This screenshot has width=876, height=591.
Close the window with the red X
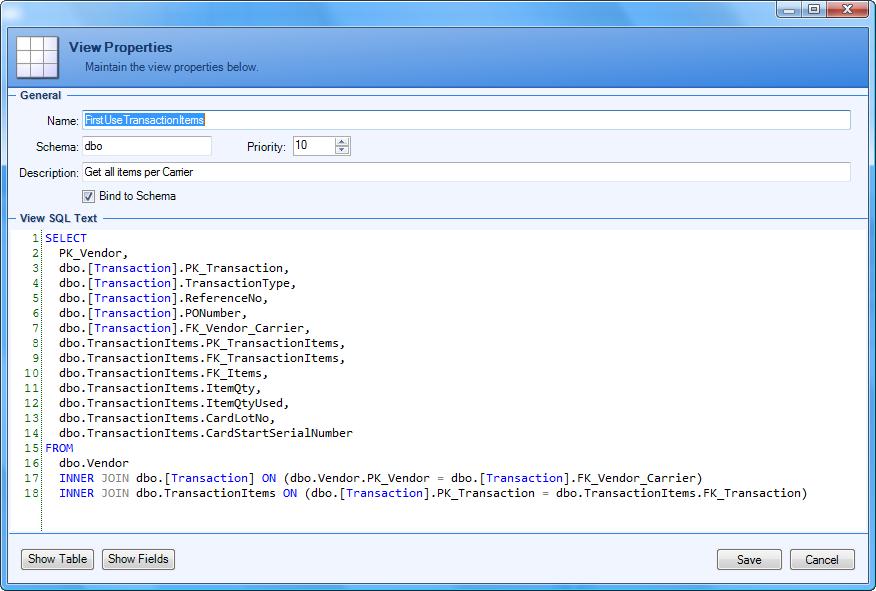(848, 9)
